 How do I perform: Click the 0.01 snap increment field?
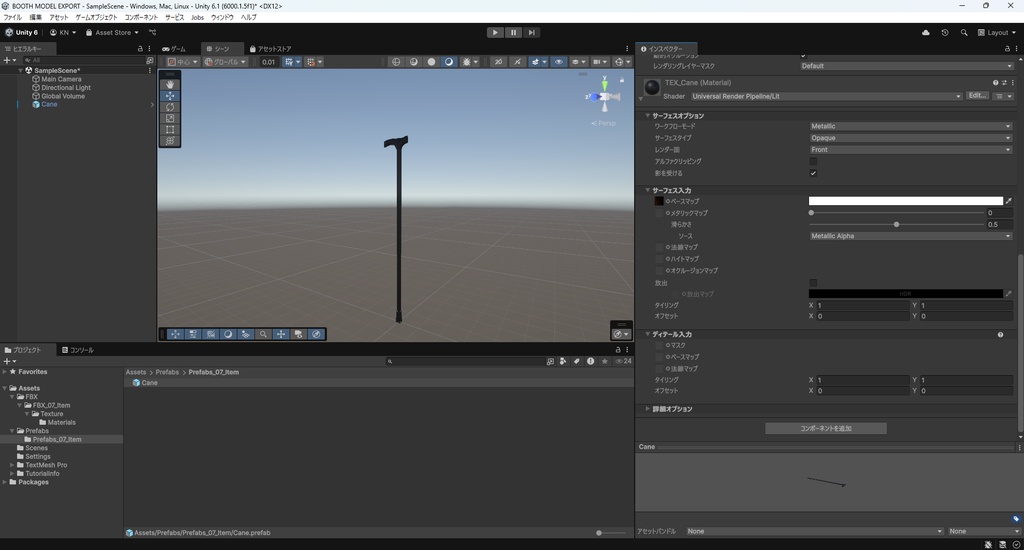268,62
